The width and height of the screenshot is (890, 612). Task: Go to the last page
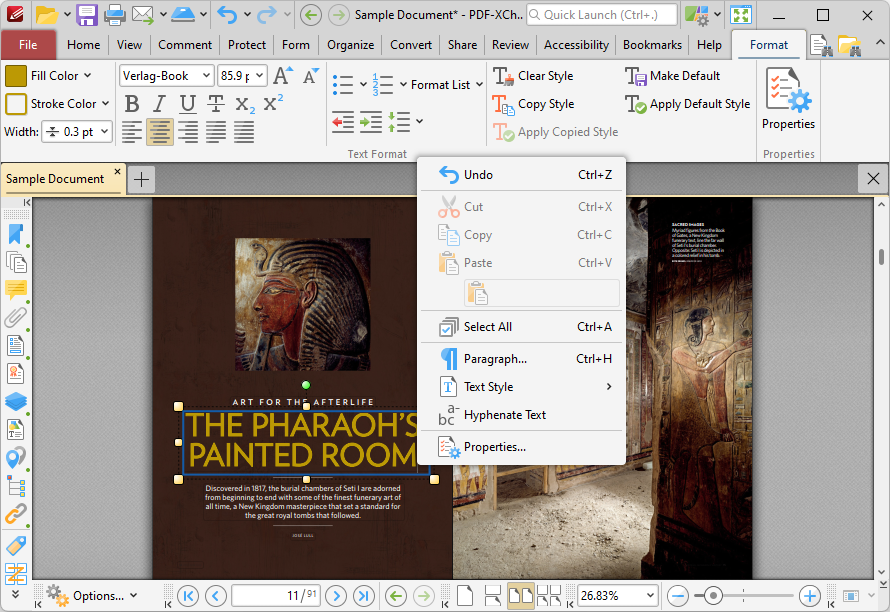(x=364, y=596)
